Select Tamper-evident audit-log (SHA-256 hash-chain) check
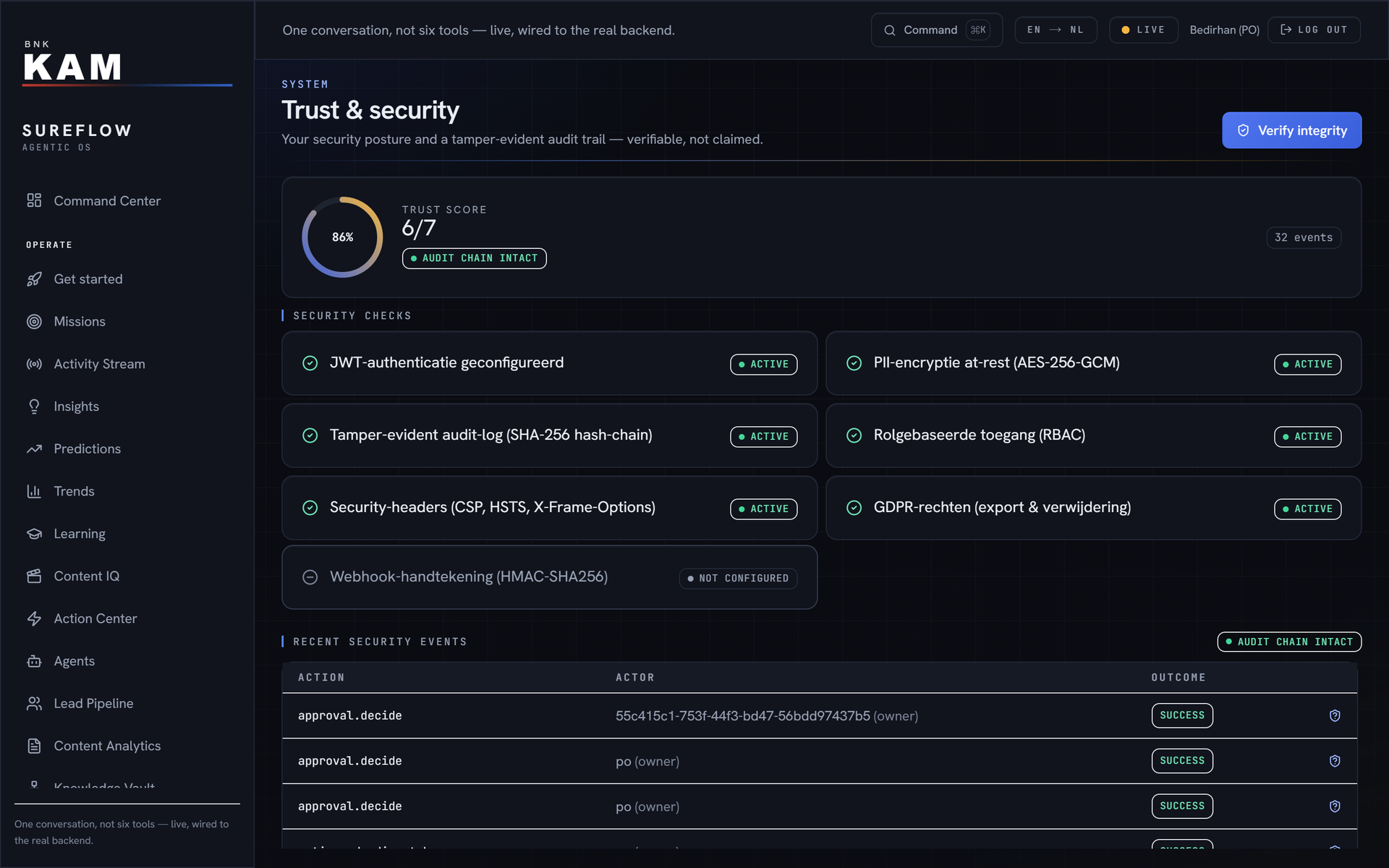 pyautogui.click(x=549, y=435)
